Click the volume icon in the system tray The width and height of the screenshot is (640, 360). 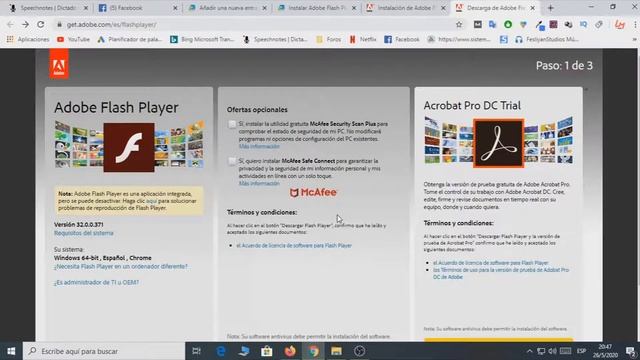[553, 351]
